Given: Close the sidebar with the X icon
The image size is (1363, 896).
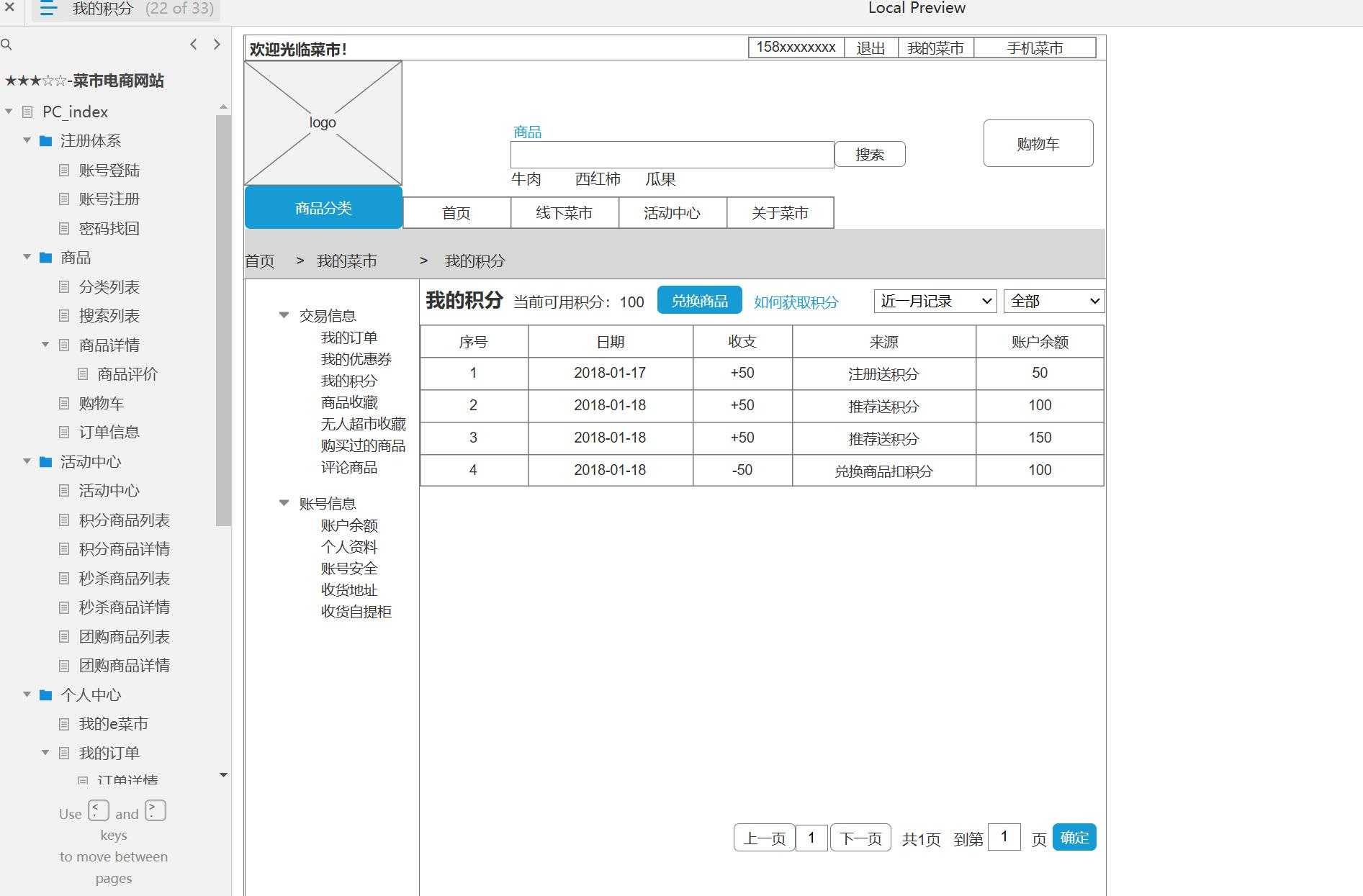Looking at the screenshot, I should coord(9,8).
